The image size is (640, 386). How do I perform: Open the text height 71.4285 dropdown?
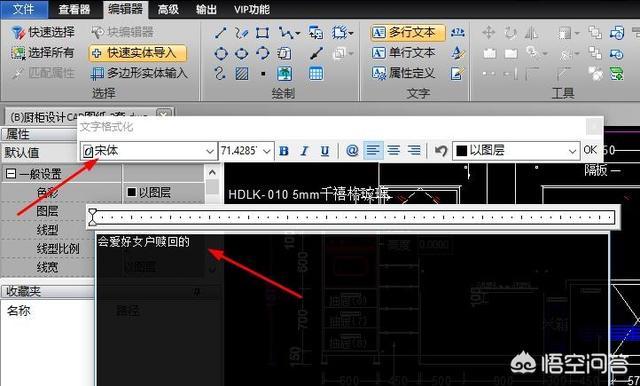pyautogui.click(x=246, y=151)
